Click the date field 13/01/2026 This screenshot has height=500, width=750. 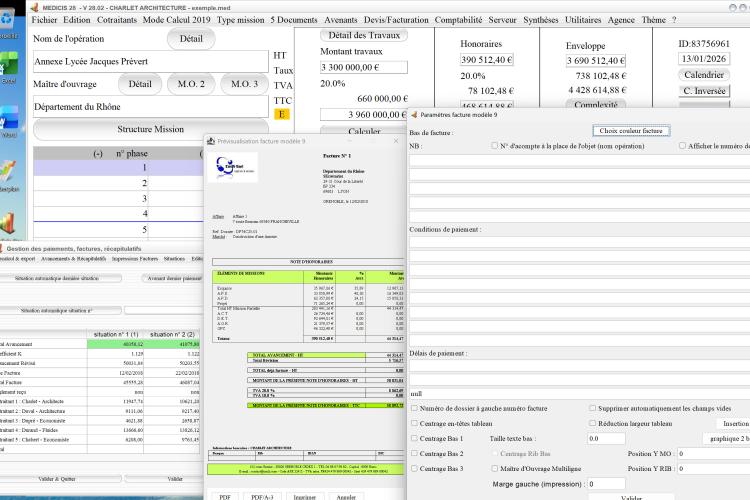pyautogui.click(x=704, y=59)
